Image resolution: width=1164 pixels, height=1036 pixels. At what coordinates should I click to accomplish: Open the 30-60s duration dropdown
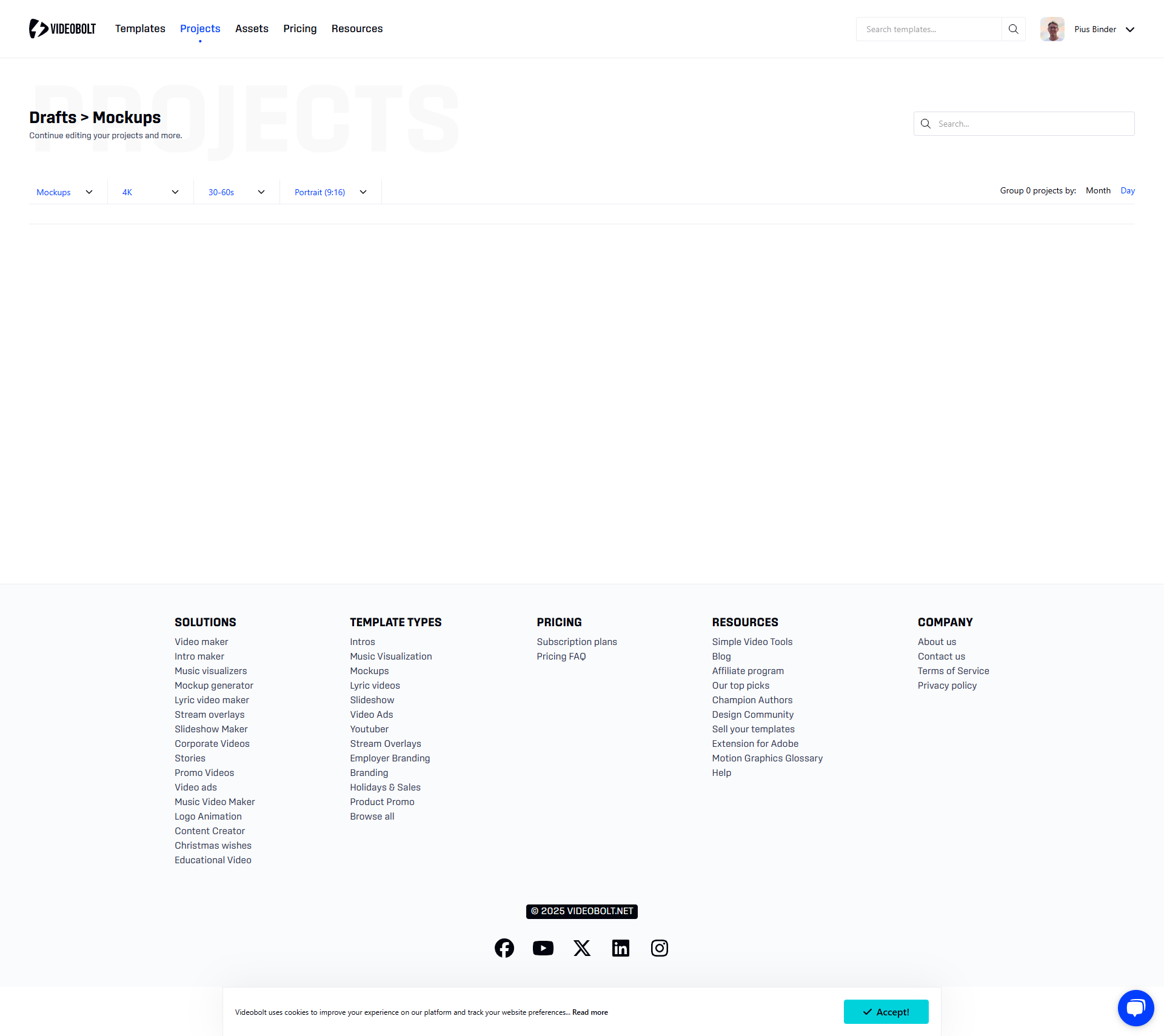click(236, 192)
